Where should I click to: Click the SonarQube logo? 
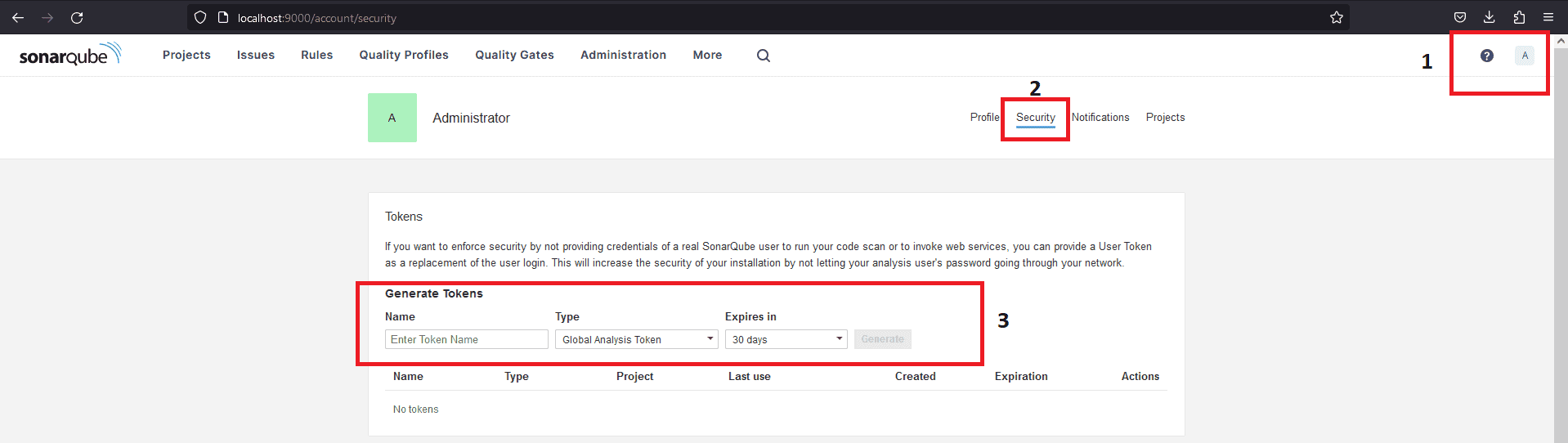click(69, 55)
